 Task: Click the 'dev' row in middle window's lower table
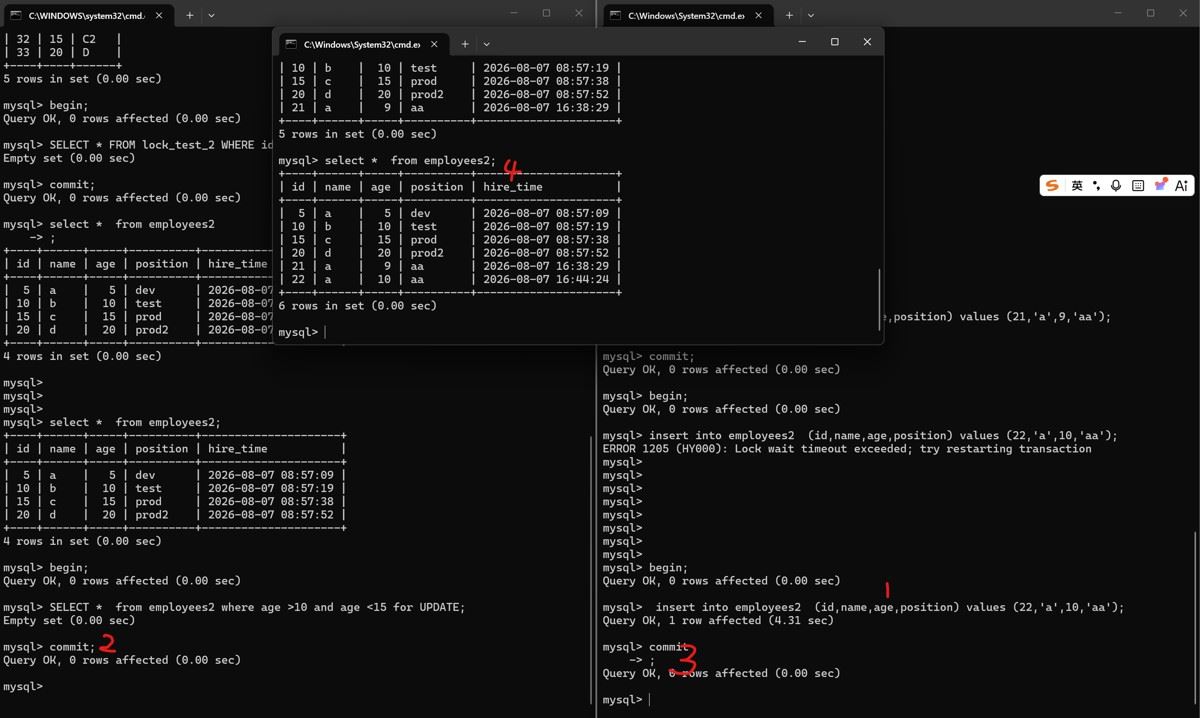[450, 213]
